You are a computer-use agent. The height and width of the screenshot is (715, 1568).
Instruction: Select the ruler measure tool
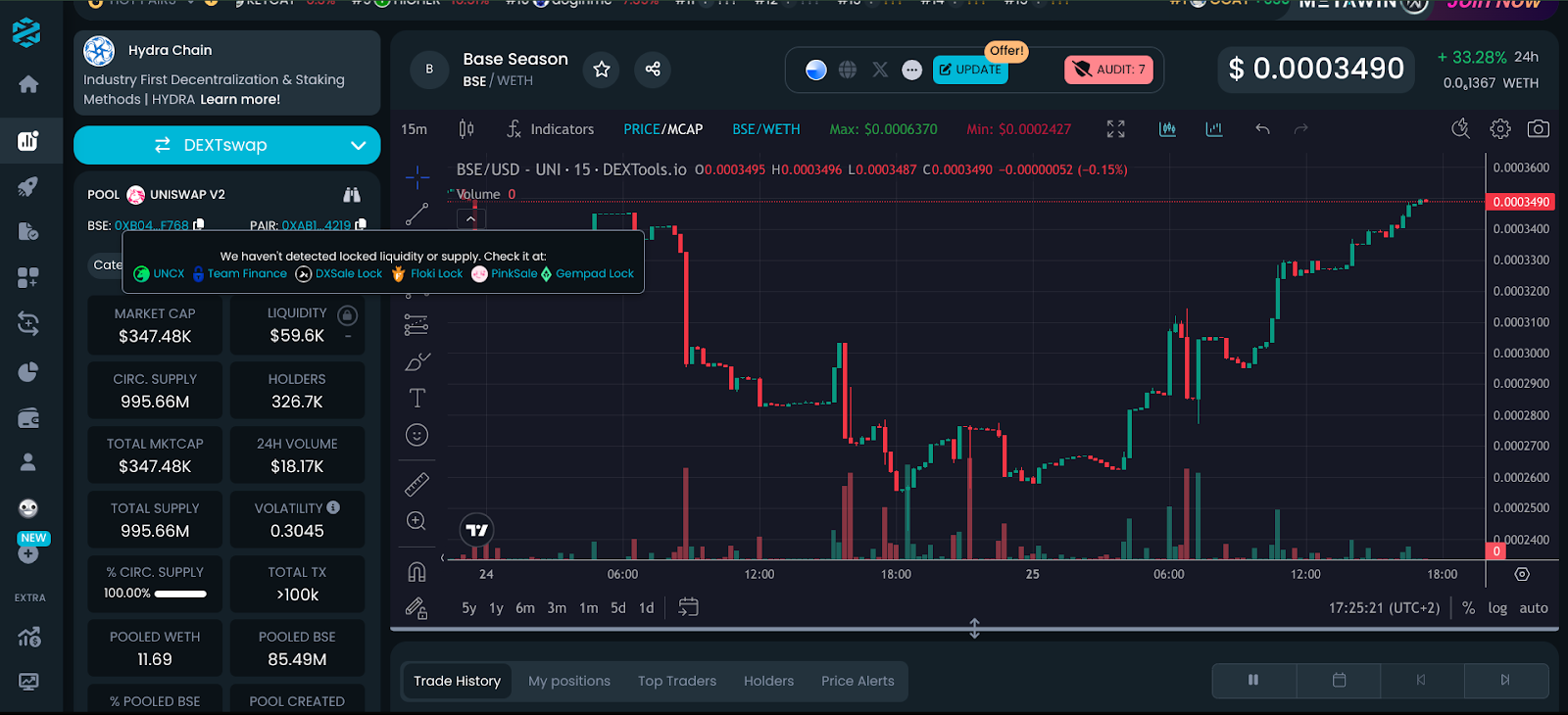pos(416,484)
